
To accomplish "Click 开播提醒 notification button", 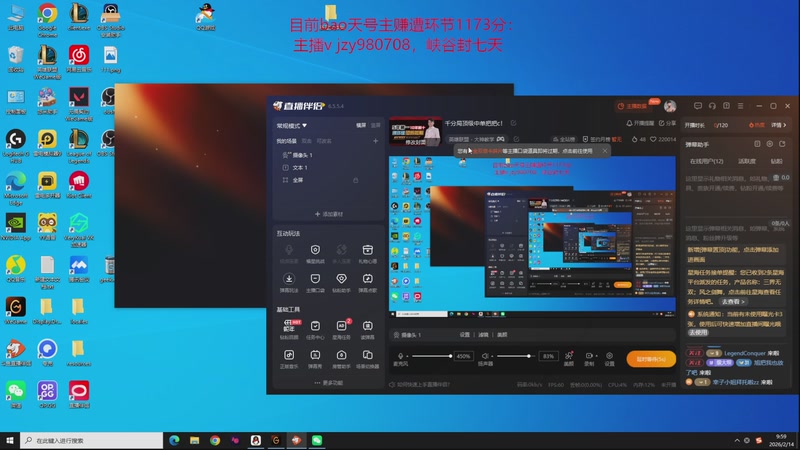I will click(640, 123).
